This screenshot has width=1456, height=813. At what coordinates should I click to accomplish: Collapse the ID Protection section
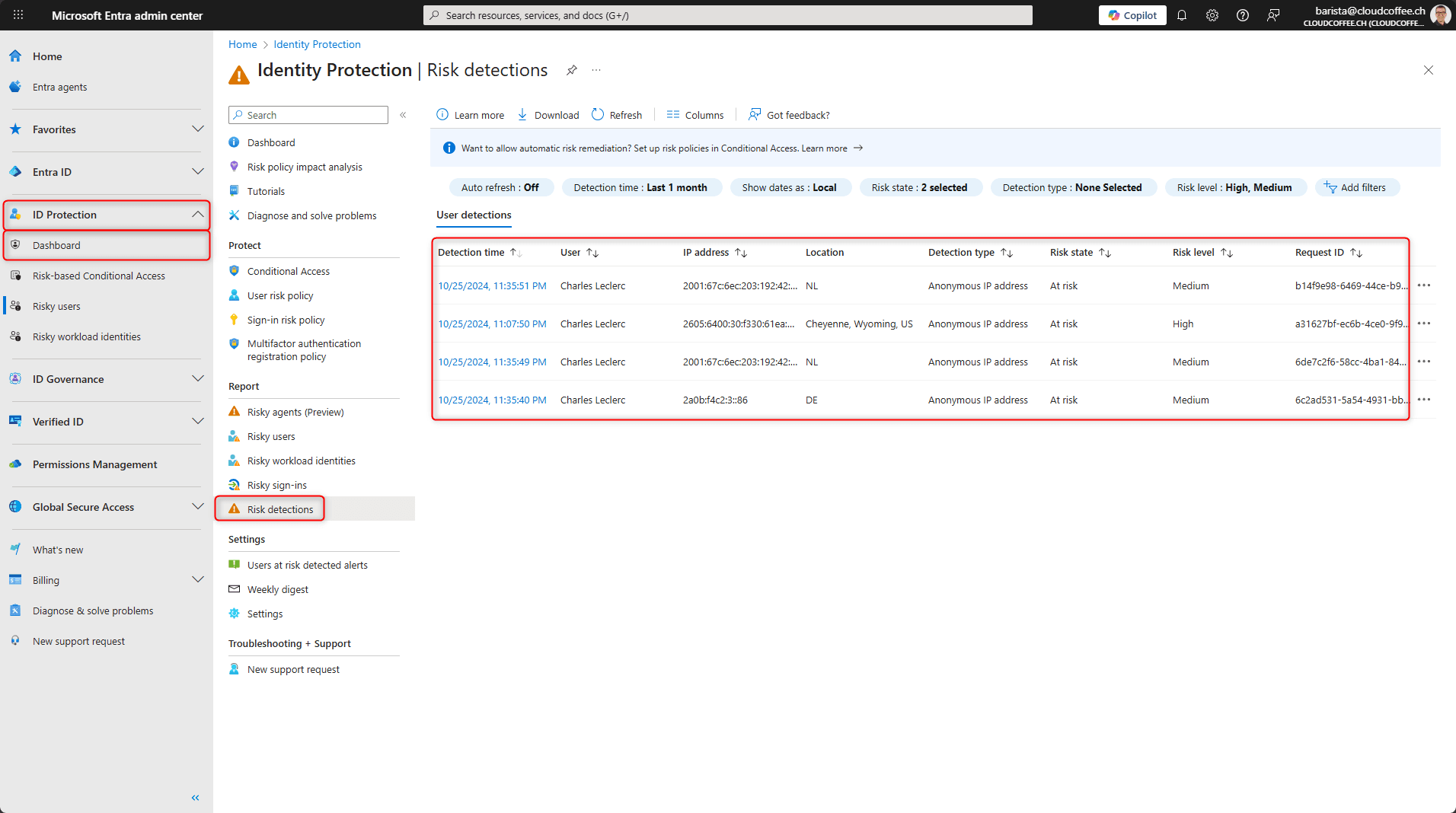197,215
